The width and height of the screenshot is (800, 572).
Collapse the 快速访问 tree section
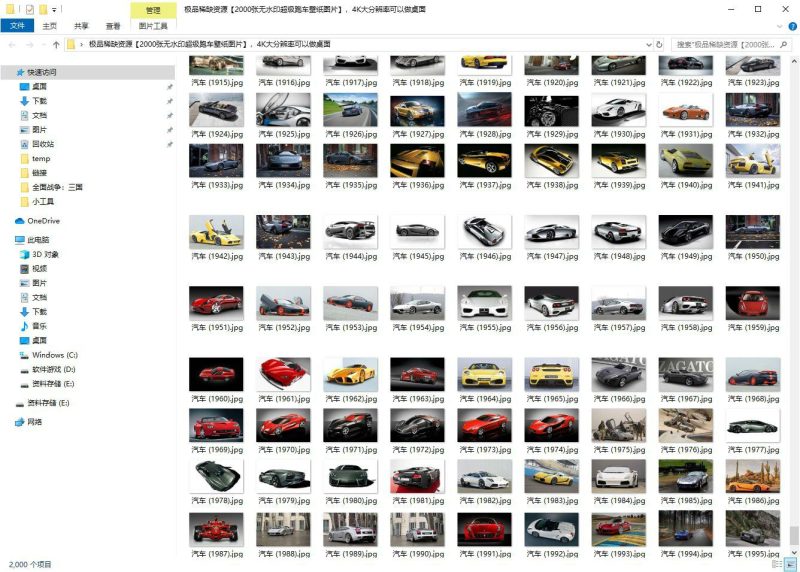[8, 72]
